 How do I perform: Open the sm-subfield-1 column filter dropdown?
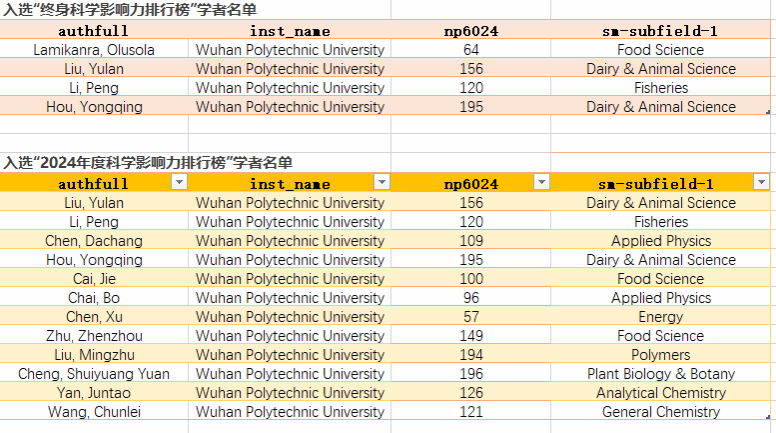tap(761, 182)
